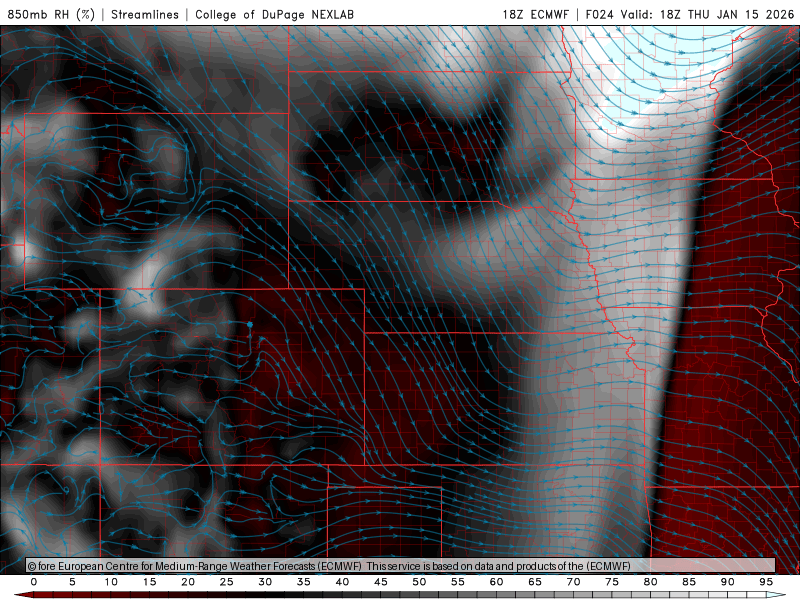Click the colorbar label "75"
The width and height of the screenshot is (800, 600).
pos(612,582)
